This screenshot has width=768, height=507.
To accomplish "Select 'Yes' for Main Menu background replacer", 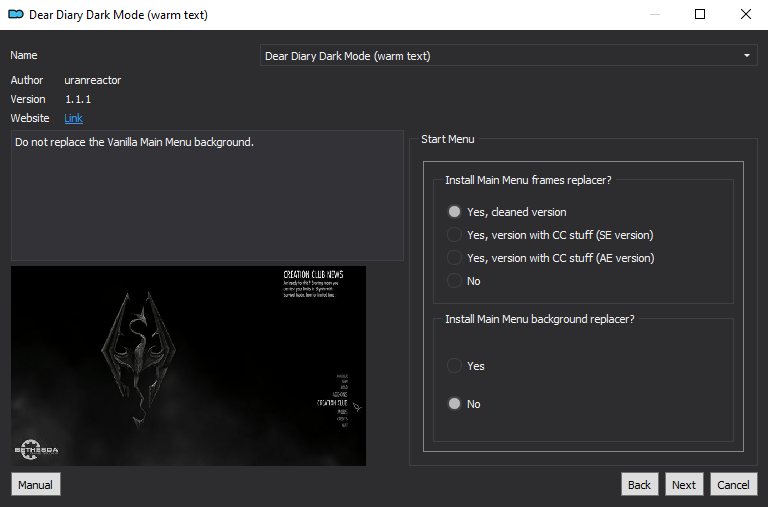I will click(466, 365).
